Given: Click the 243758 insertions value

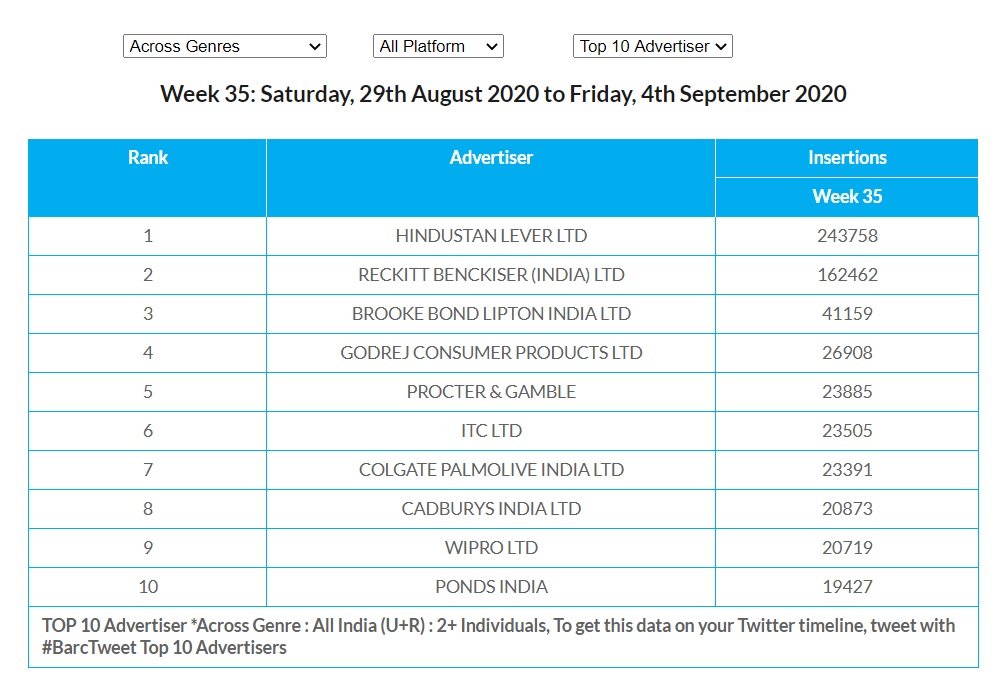Looking at the screenshot, I should pos(847,236).
